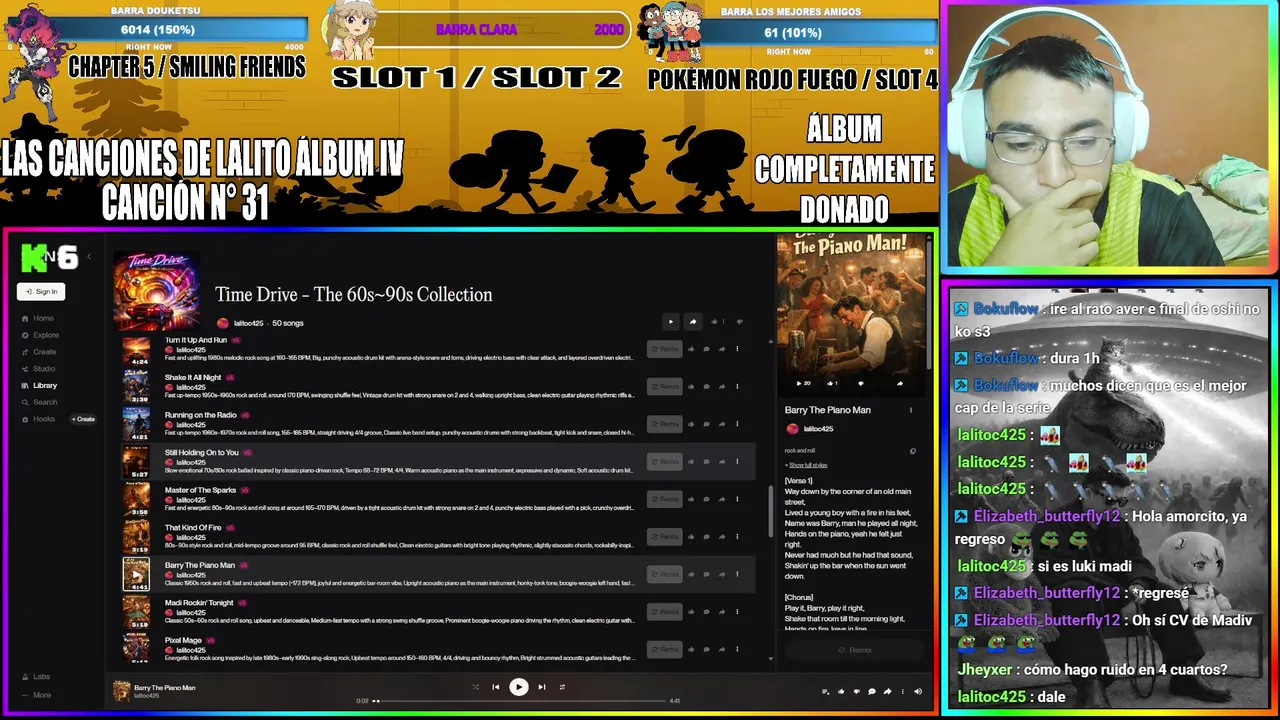1280x720 pixels.
Task: Like current song in bottom player bar
Action: coord(841,691)
